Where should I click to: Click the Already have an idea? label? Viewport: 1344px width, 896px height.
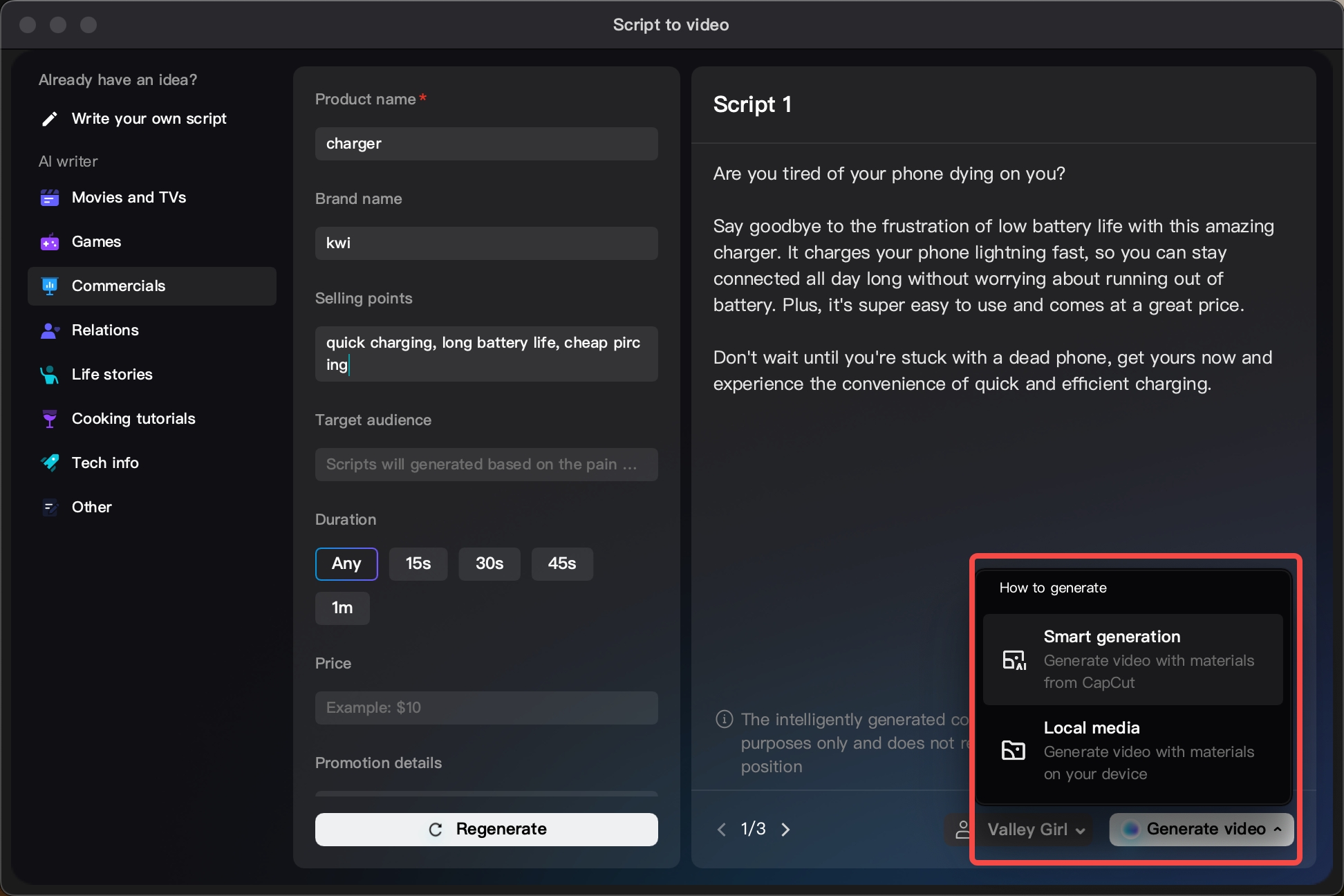tap(118, 80)
